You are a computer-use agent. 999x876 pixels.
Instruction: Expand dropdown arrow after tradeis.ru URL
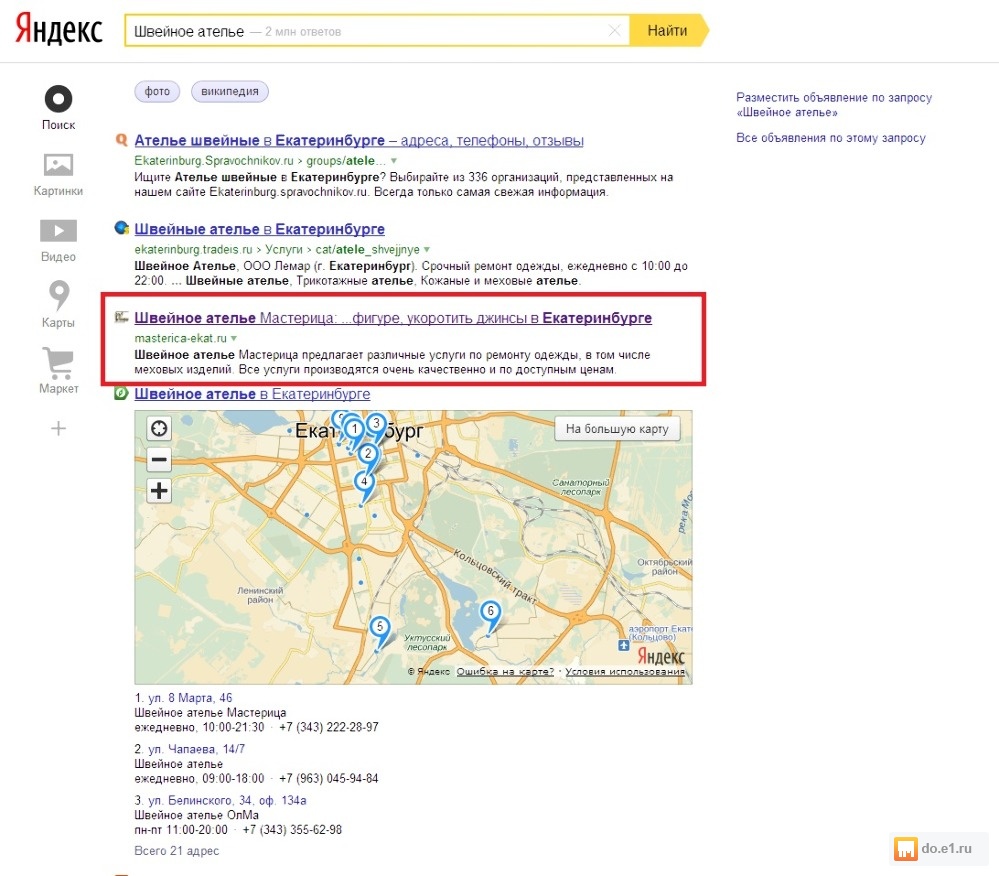pos(427,249)
